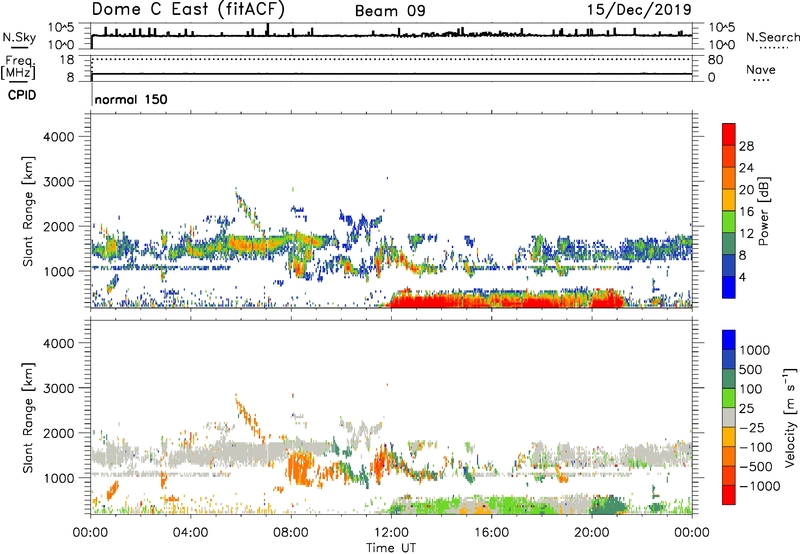The image size is (800, 554).
Task: Click the '18' frequency axis tick
Action: coord(67,60)
